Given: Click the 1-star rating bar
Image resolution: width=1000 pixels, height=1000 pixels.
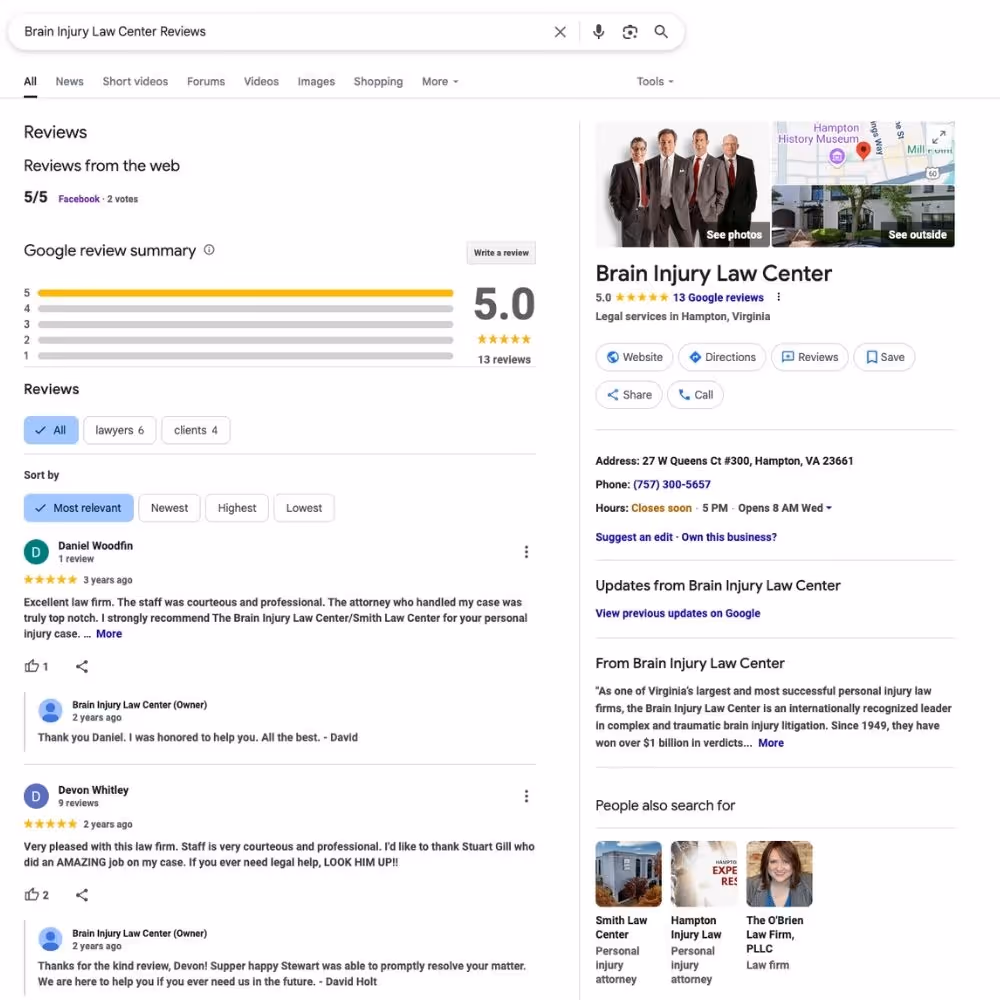Looking at the screenshot, I should pyautogui.click(x=245, y=356).
